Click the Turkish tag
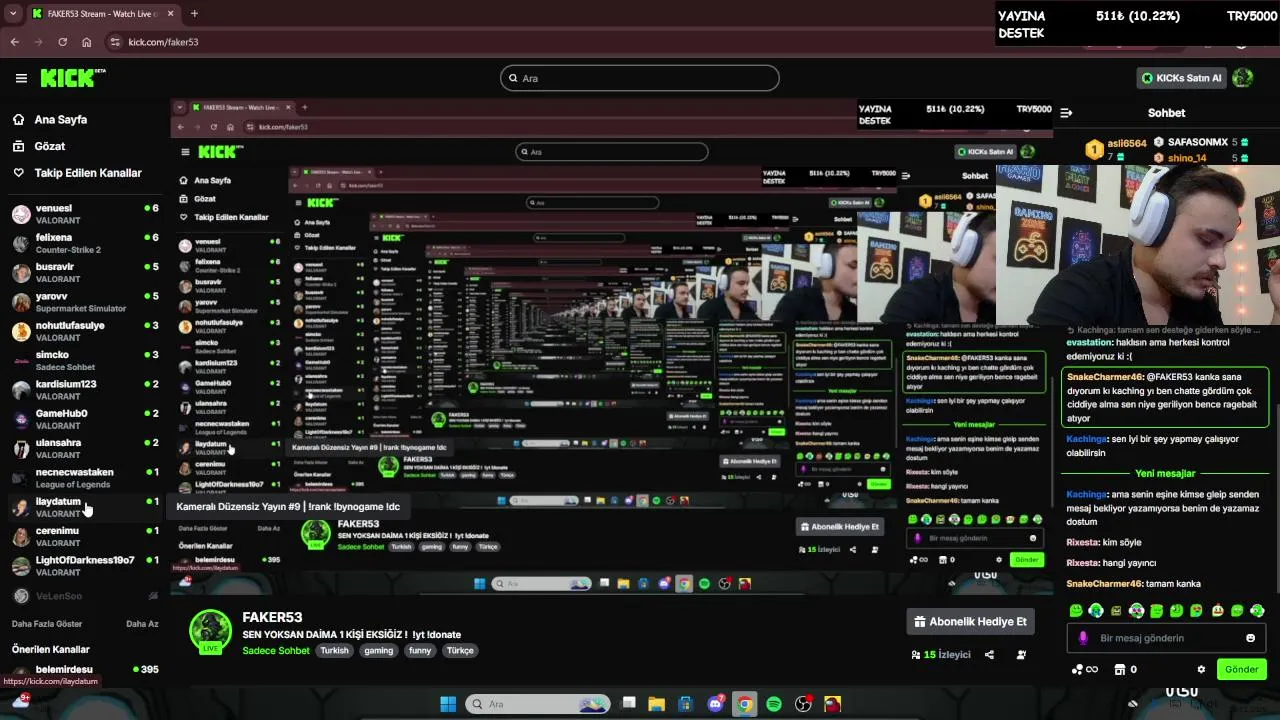Screen dimensions: 1280x720 coord(334,650)
